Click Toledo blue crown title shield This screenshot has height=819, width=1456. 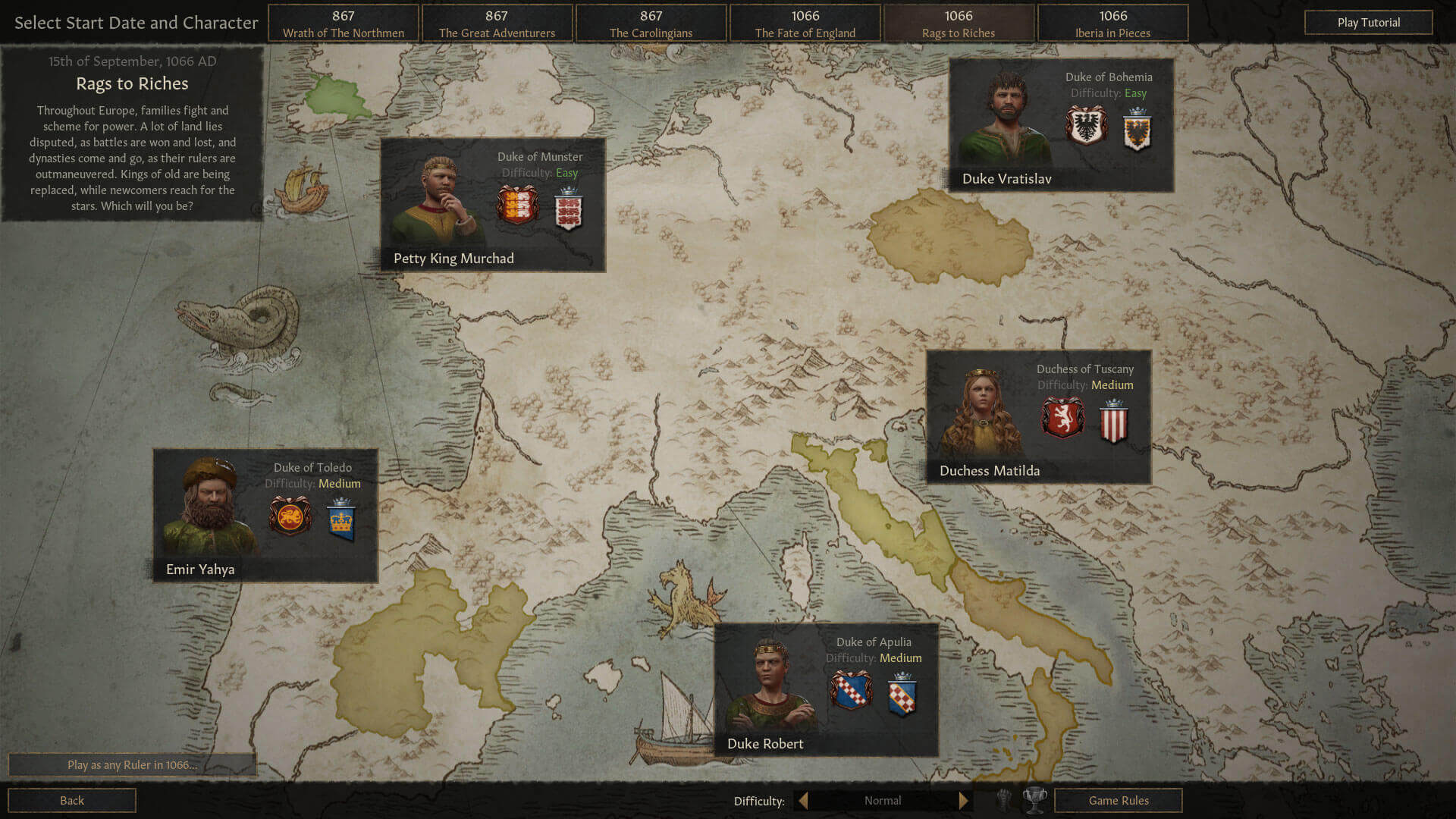(341, 519)
